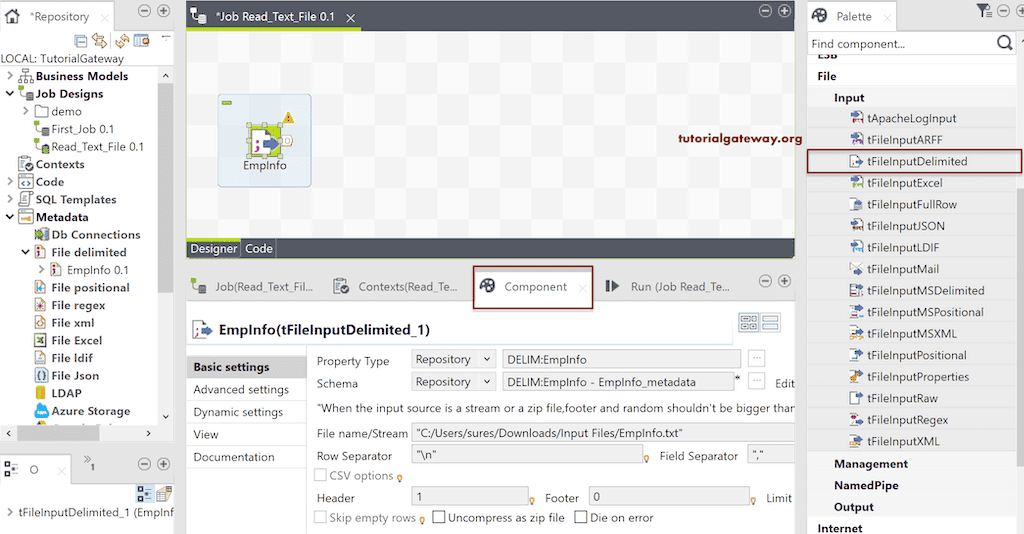Switch to the Component tab
This screenshot has width=1024, height=534.
(x=533, y=287)
